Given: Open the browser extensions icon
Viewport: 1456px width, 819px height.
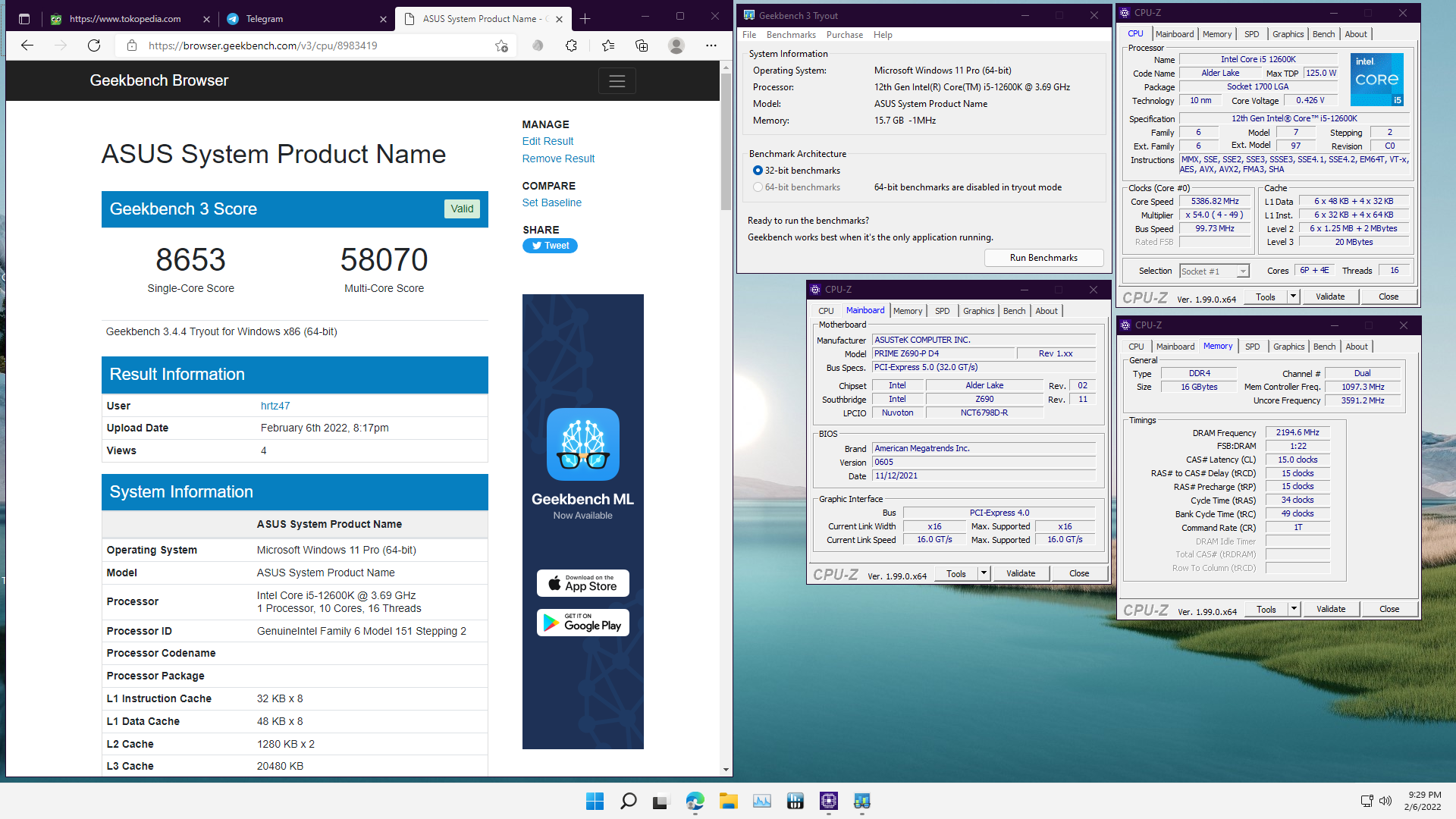Looking at the screenshot, I should [572, 45].
